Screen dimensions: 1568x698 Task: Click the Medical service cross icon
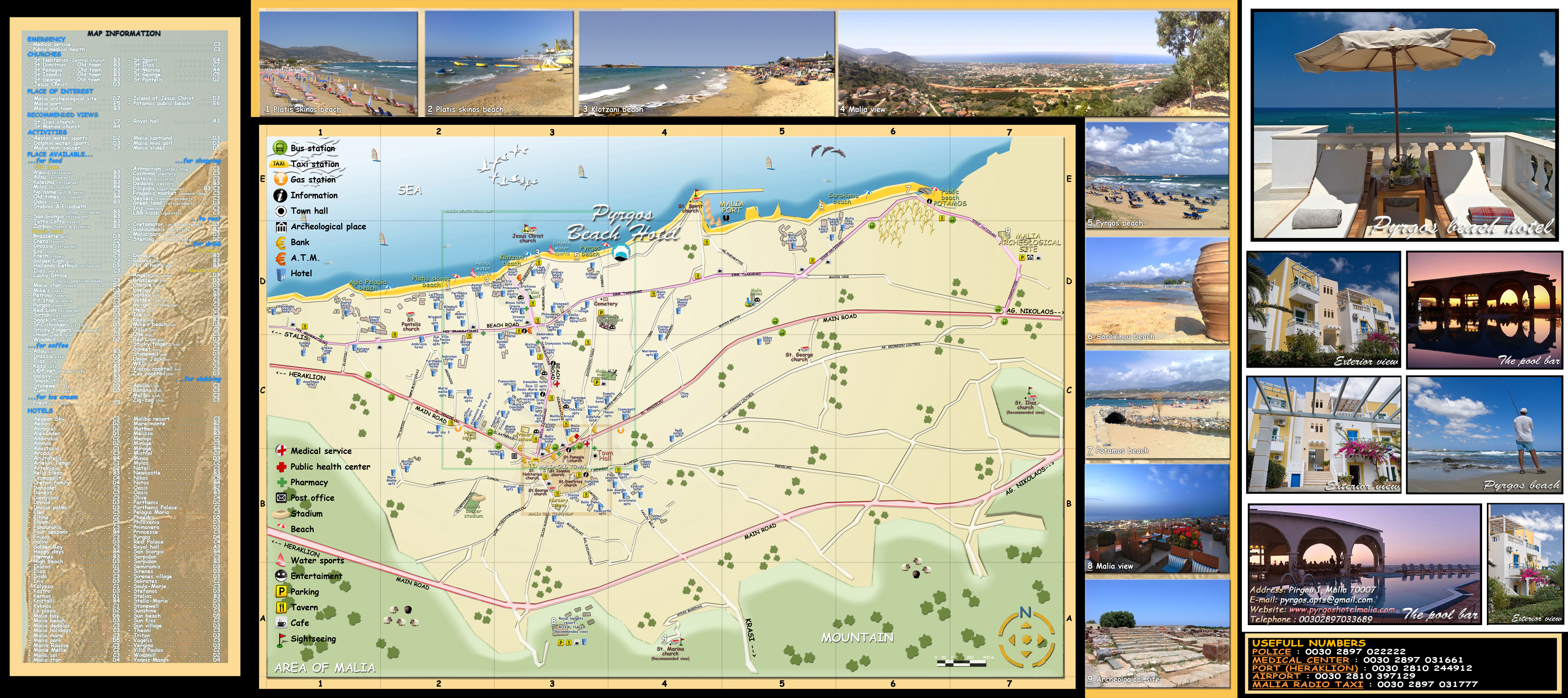[281, 451]
